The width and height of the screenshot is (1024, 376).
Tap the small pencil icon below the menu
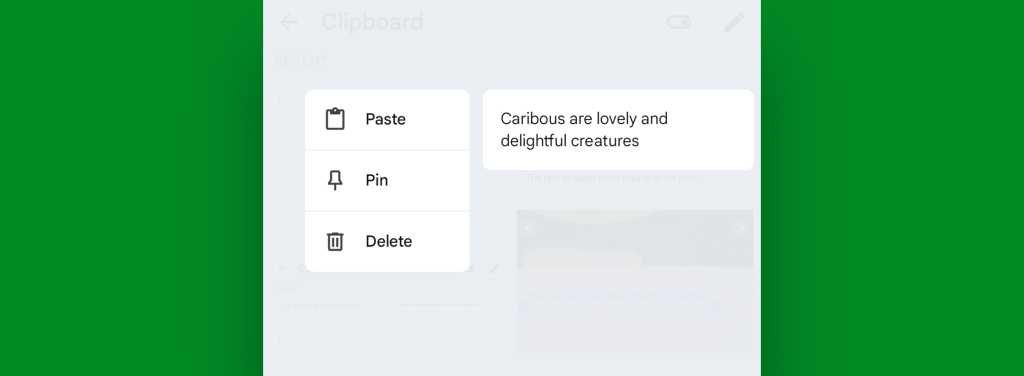click(x=494, y=268)
